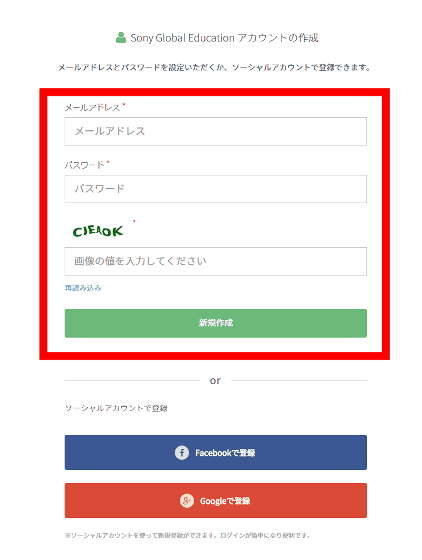
Task: Select the instruction sentence under the heading
Action: coord(214,67)
